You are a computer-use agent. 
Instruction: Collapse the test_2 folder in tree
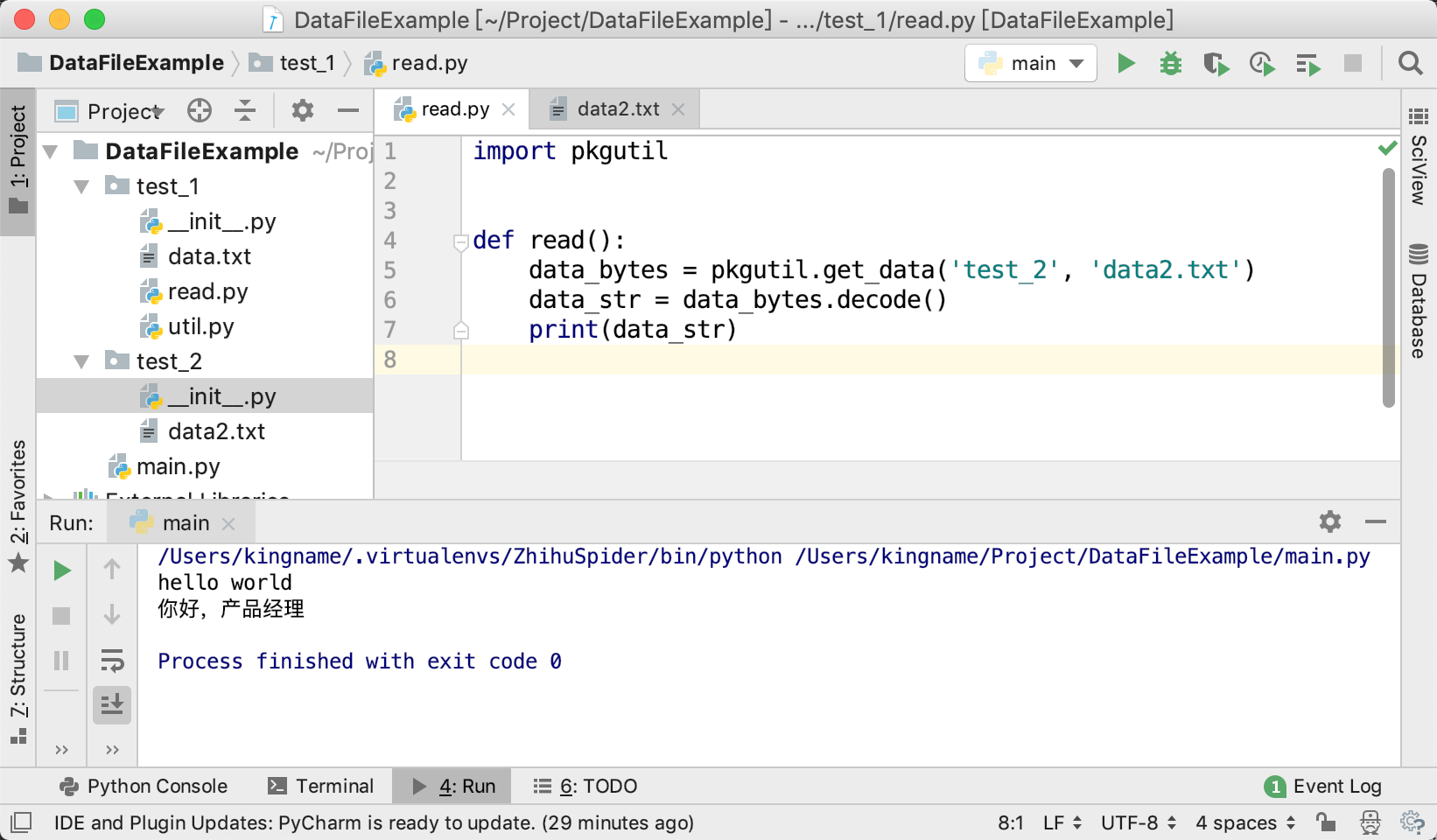[82, 361]
